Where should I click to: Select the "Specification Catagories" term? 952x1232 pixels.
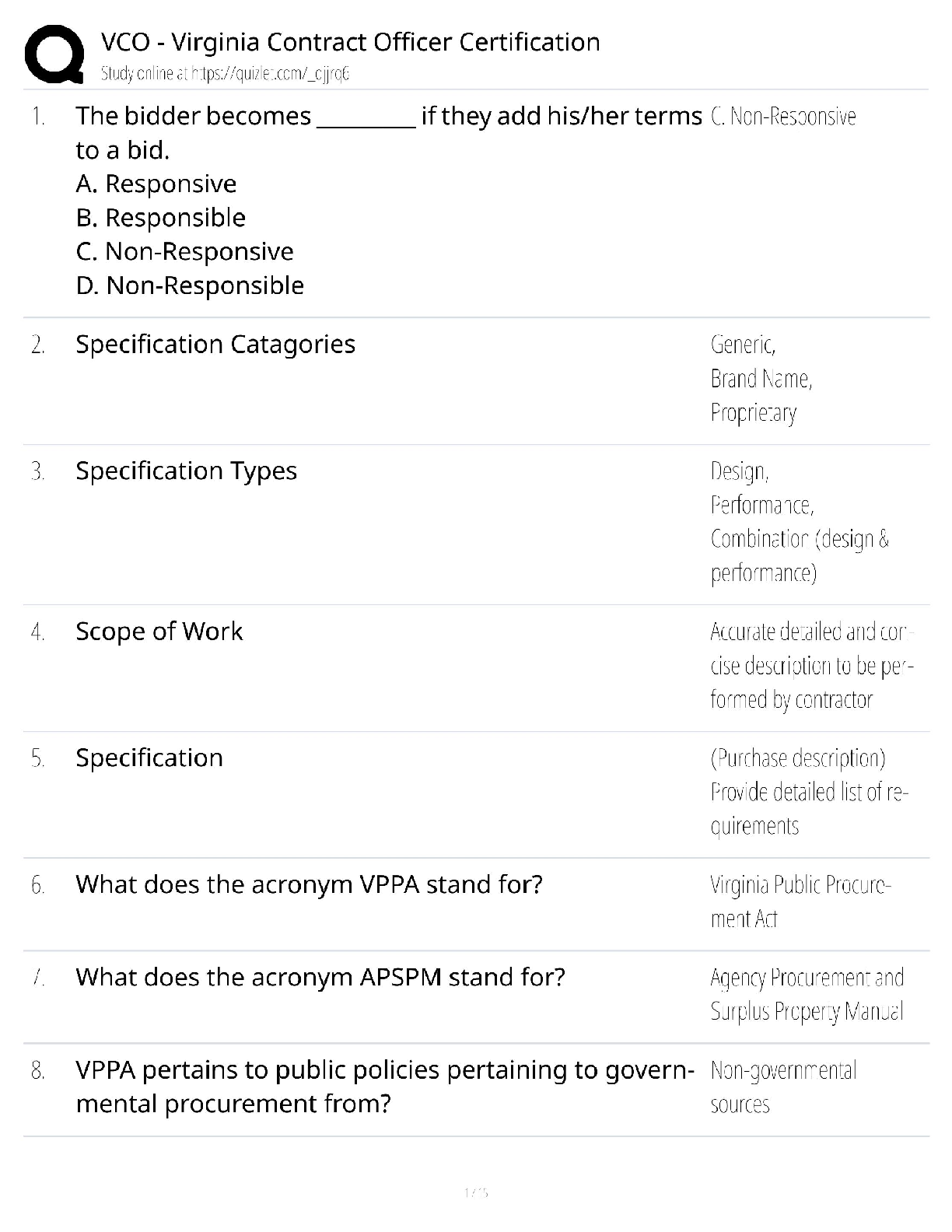pos(215,344)
